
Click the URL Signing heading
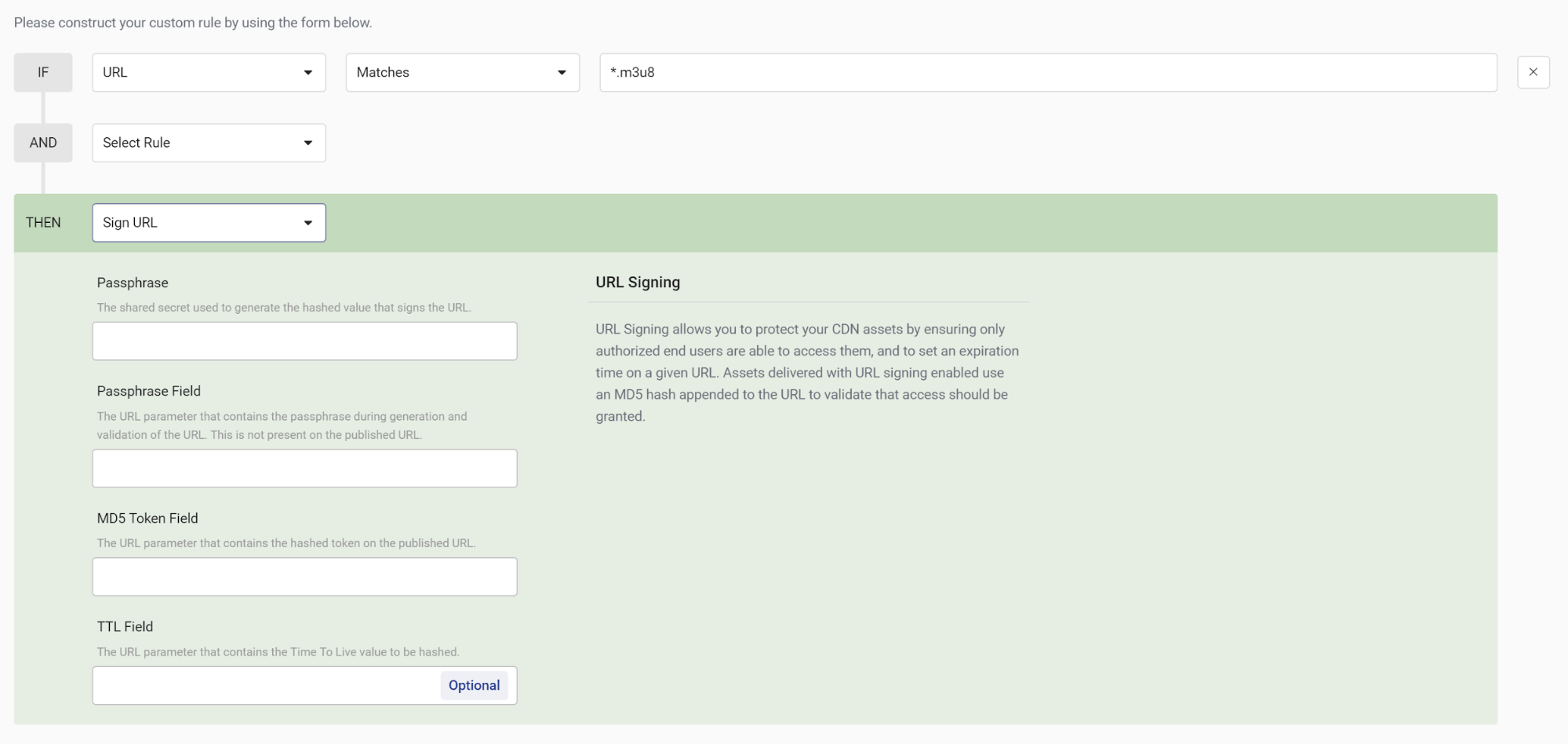(638, 283)
